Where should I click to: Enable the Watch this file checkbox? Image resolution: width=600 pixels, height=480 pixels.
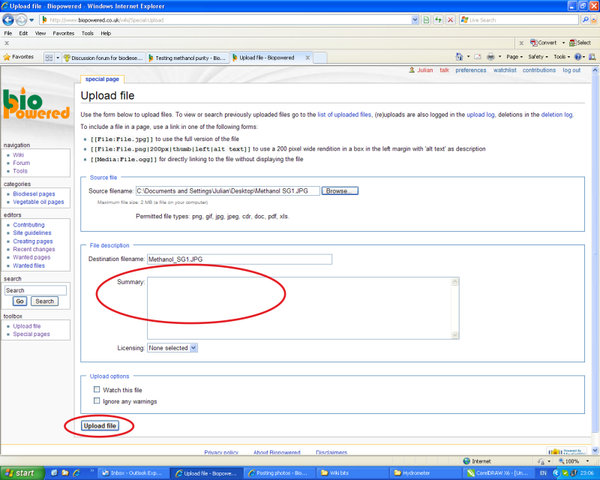point(97,390)
